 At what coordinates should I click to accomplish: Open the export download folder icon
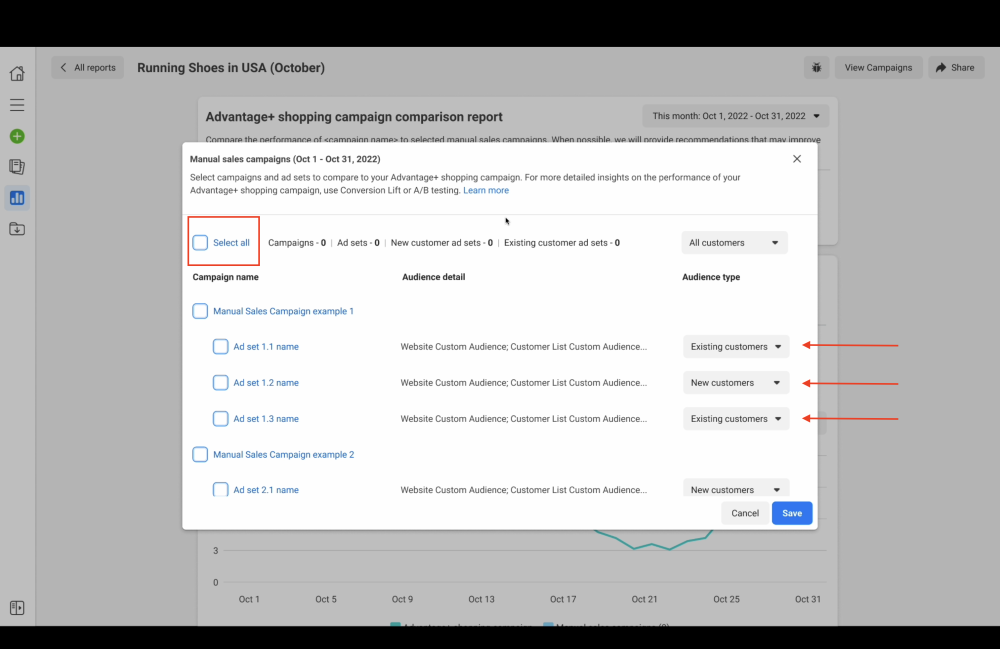point(17,229)
